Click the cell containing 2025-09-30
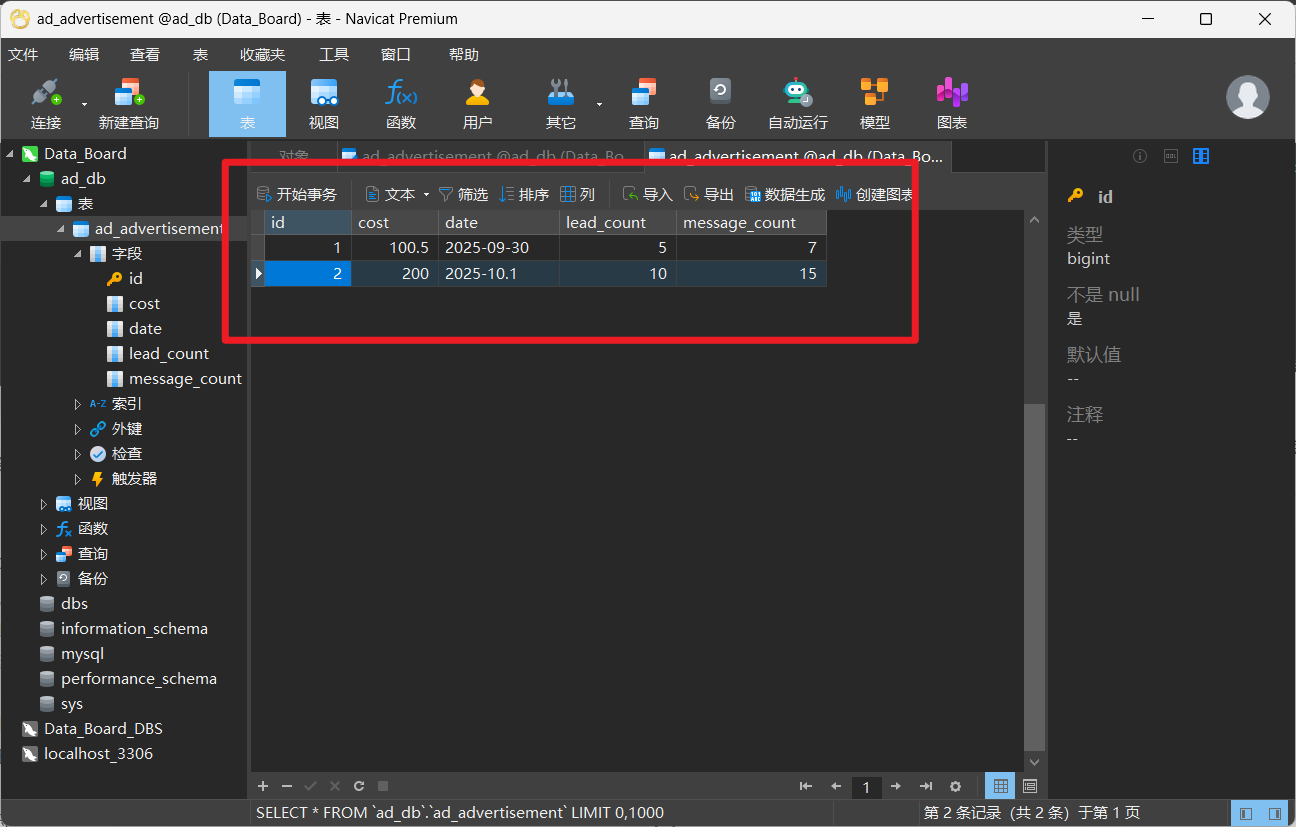The image size is (1296, 827). [x=499, y=248]
